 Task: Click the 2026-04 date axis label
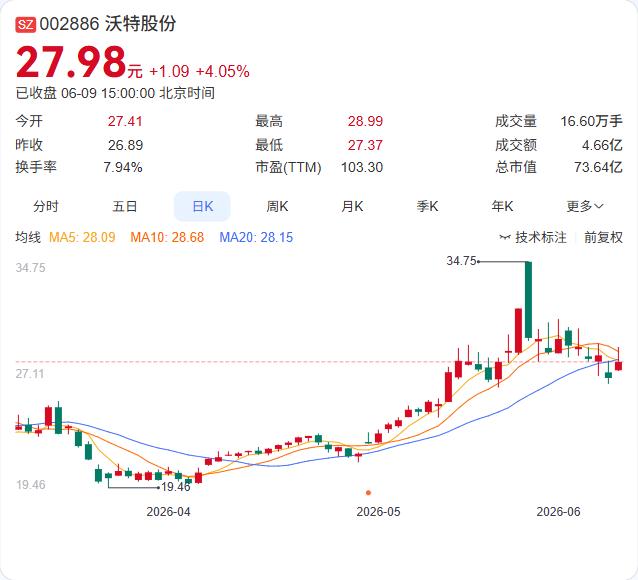(x=168, y=512)
